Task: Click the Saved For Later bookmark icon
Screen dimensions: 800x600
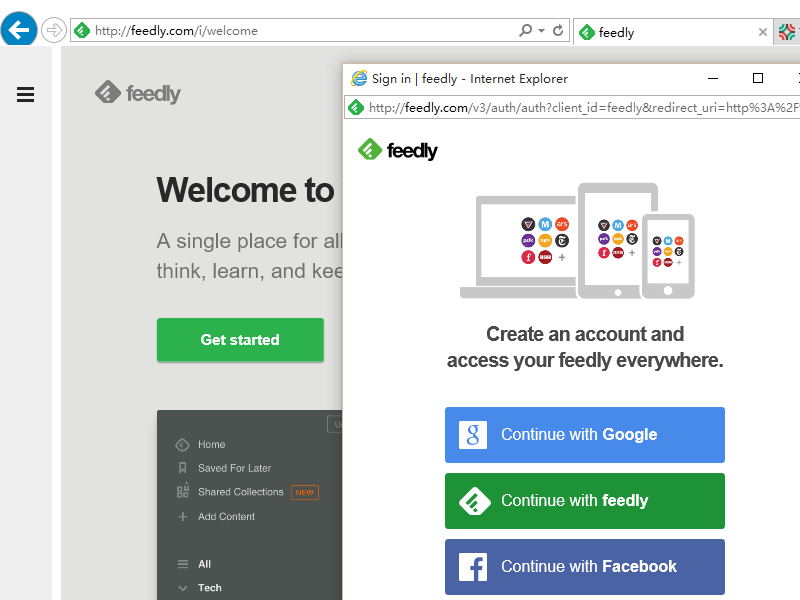Action: pos(182,468)
